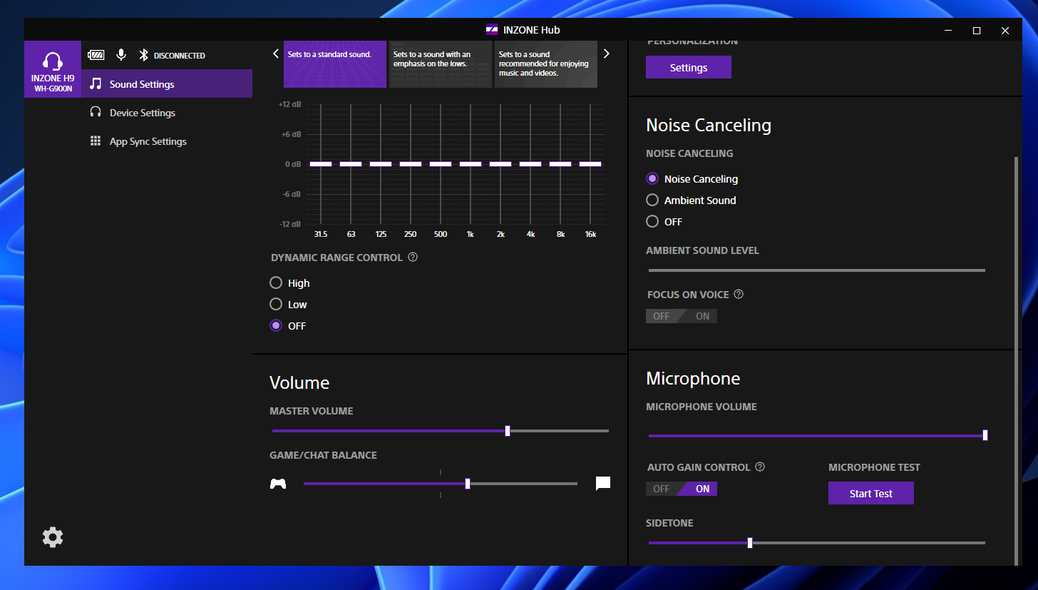1038x590 pixels.
Task: Click the chat bubble balance icon
Action: pyautogui.click(x=603, y=483)
